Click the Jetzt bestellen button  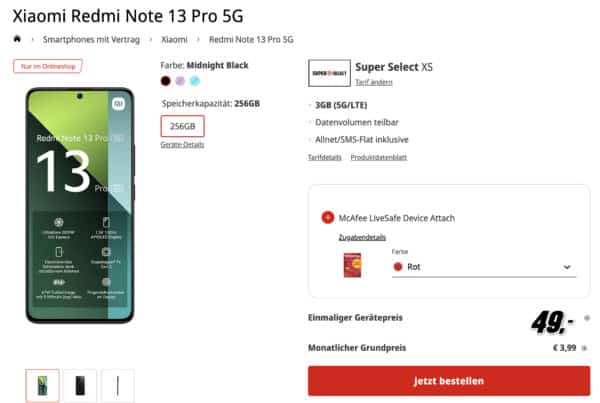(x=448, y=381)
